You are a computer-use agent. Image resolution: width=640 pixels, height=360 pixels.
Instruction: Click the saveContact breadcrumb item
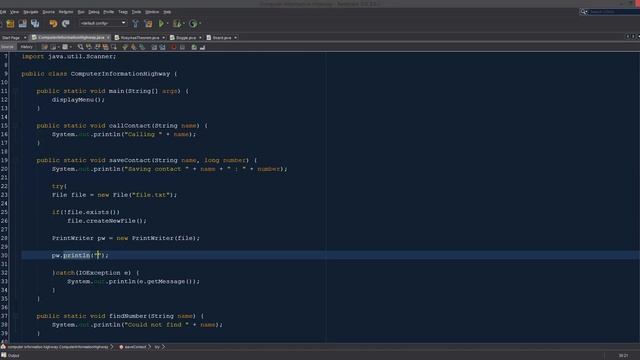tap(133, 347)
